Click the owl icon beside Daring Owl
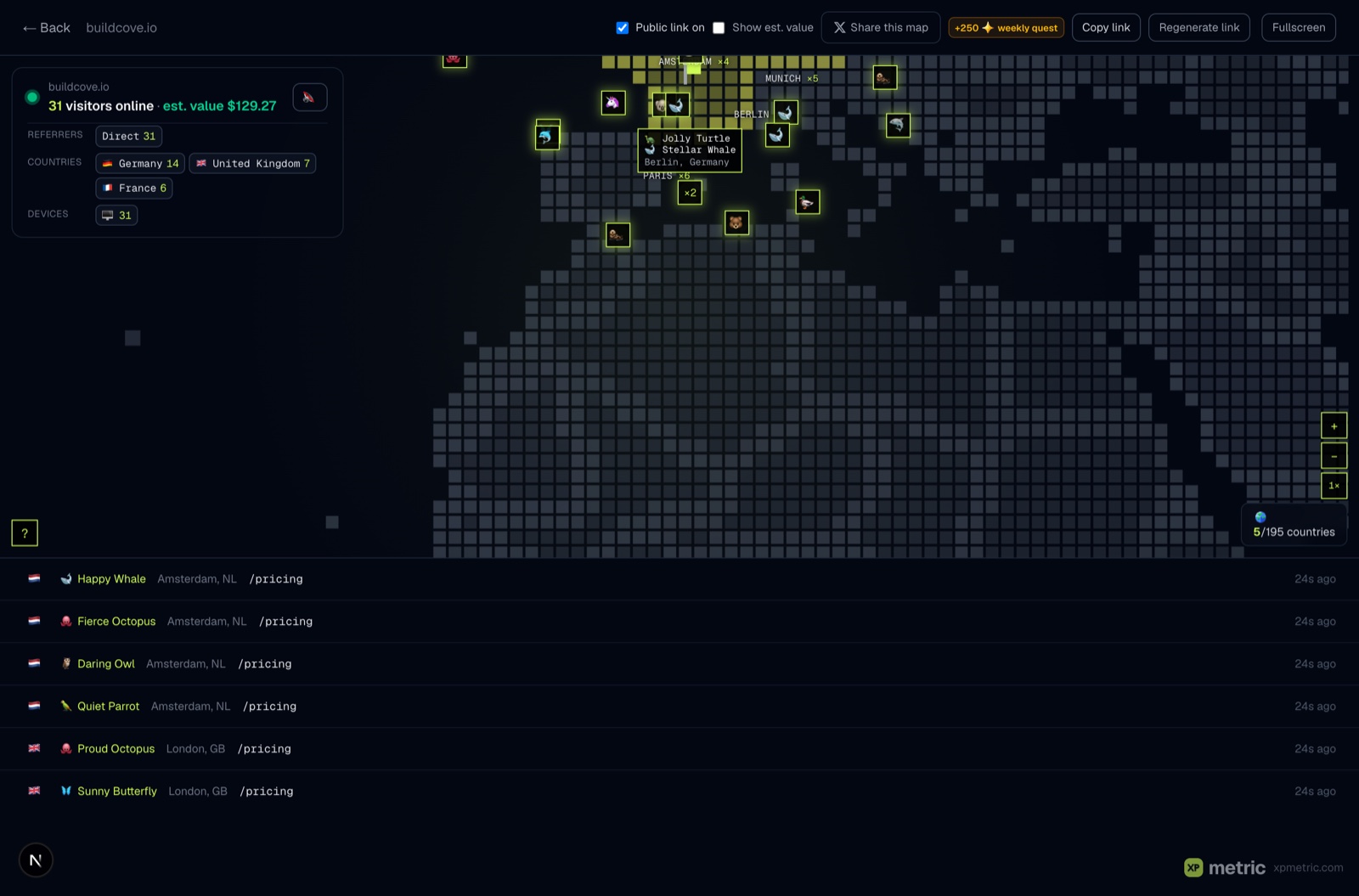This screenshot has height=896, width=1359. pos(66,664)
